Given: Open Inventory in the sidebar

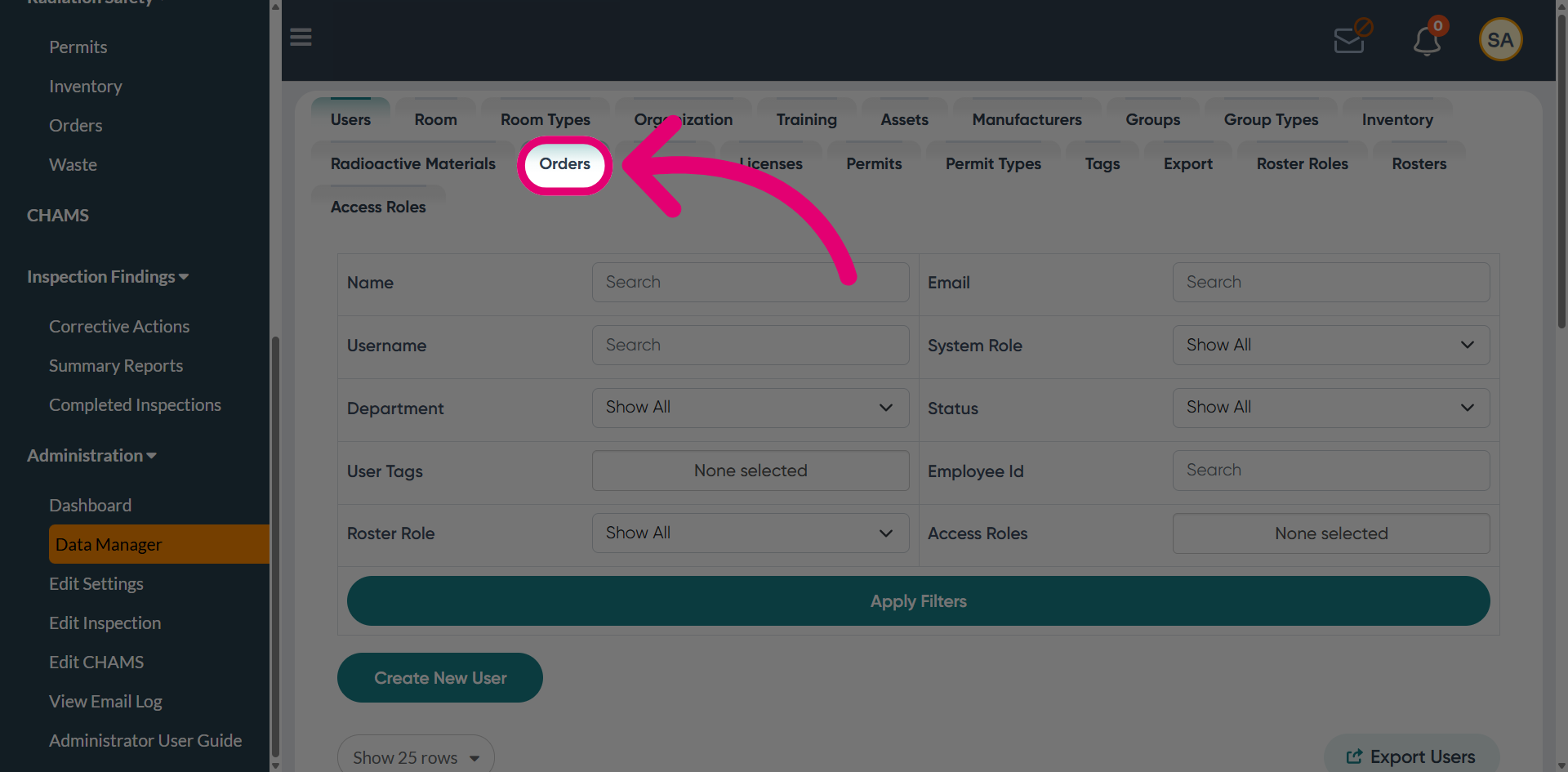Looking at the screenshot, I should tap(86, 87).
